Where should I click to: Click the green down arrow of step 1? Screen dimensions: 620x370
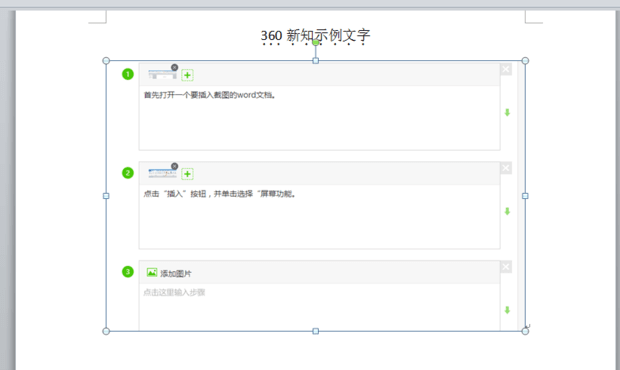coord(507,113)
